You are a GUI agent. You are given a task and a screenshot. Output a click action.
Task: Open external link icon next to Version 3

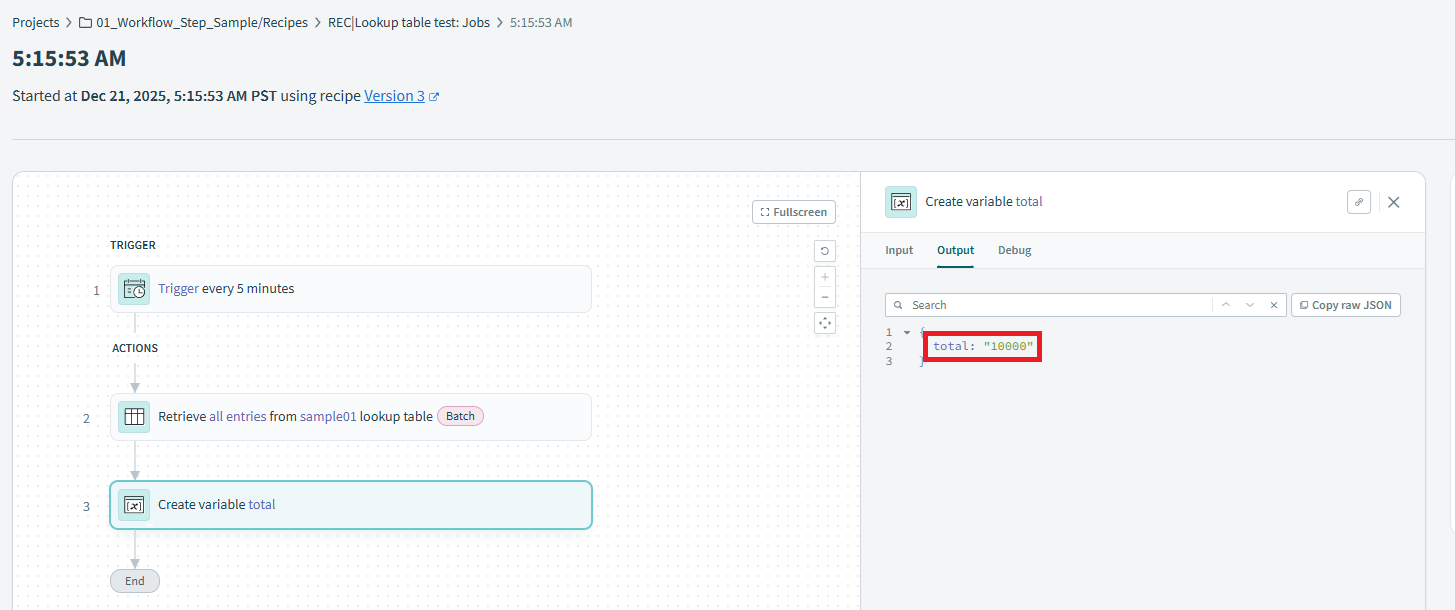[x=434, y=97]
